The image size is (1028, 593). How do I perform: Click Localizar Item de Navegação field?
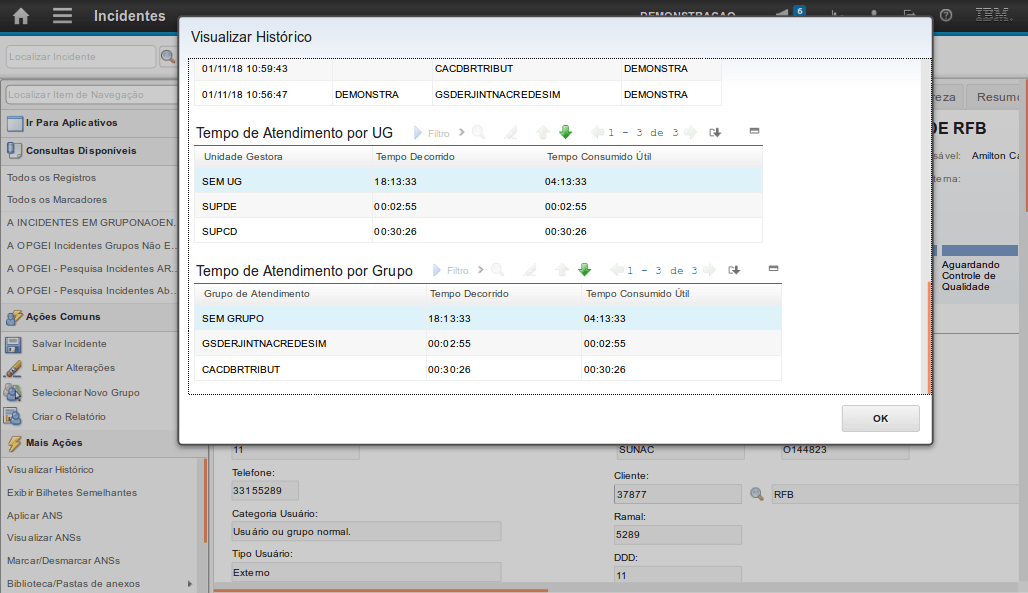(92, 94)
